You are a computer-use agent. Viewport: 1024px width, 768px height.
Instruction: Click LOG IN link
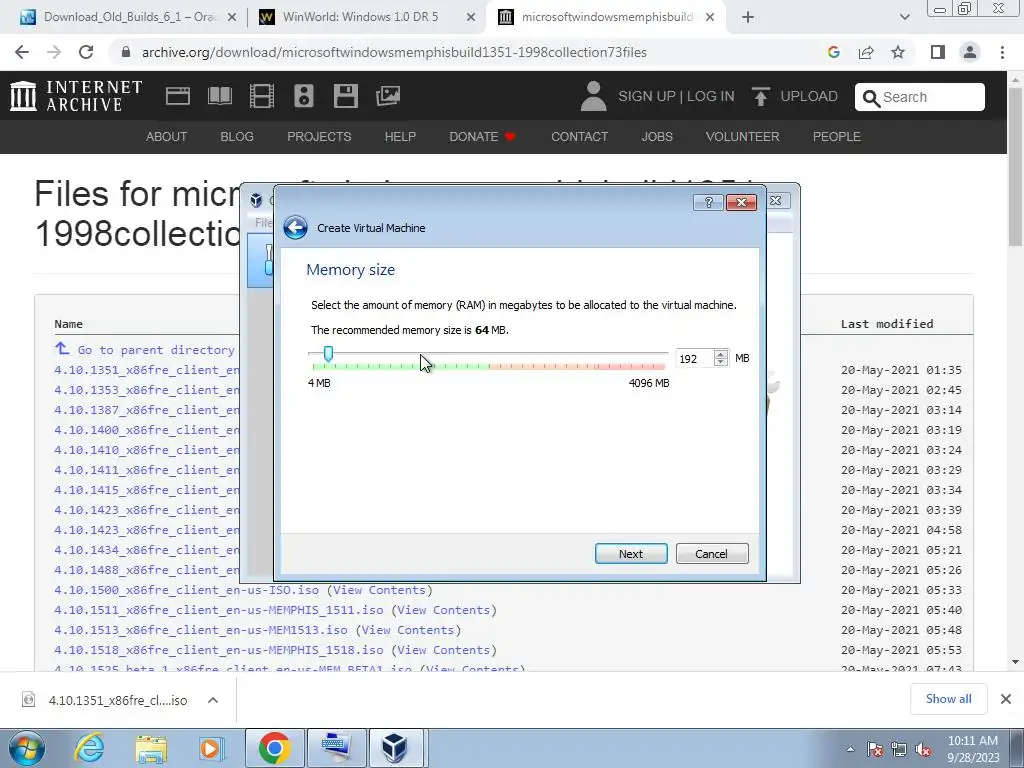point(711,97)
